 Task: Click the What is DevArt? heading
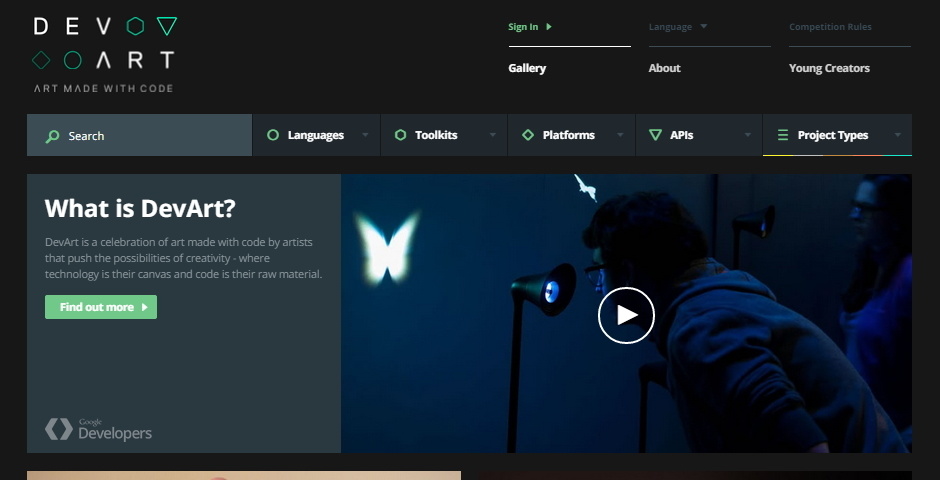140,209
